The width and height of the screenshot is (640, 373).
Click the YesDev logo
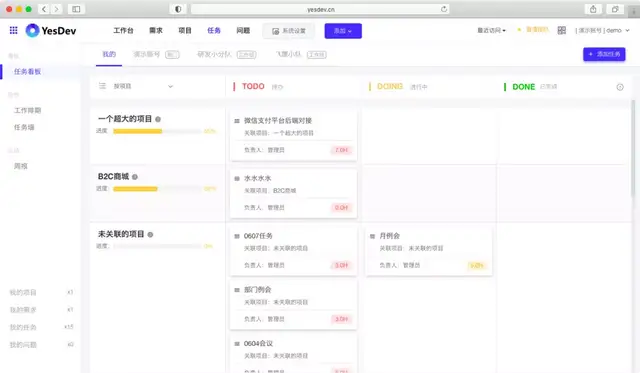[51, 31]
